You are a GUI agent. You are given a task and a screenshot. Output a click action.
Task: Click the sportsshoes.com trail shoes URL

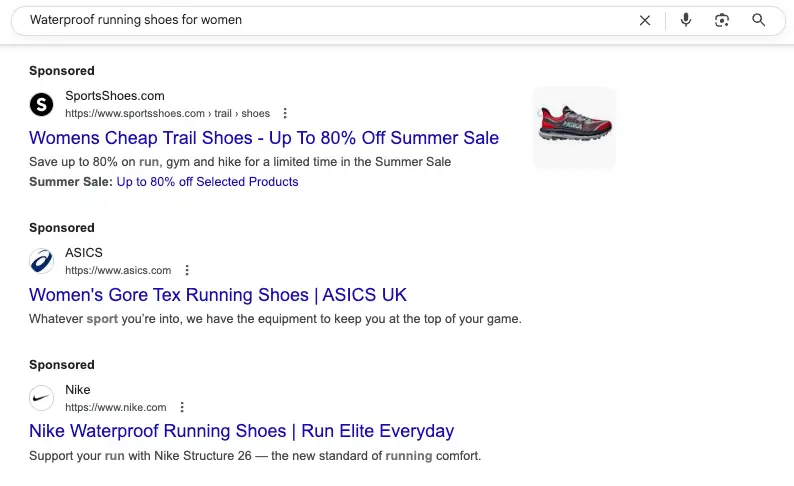168,113
